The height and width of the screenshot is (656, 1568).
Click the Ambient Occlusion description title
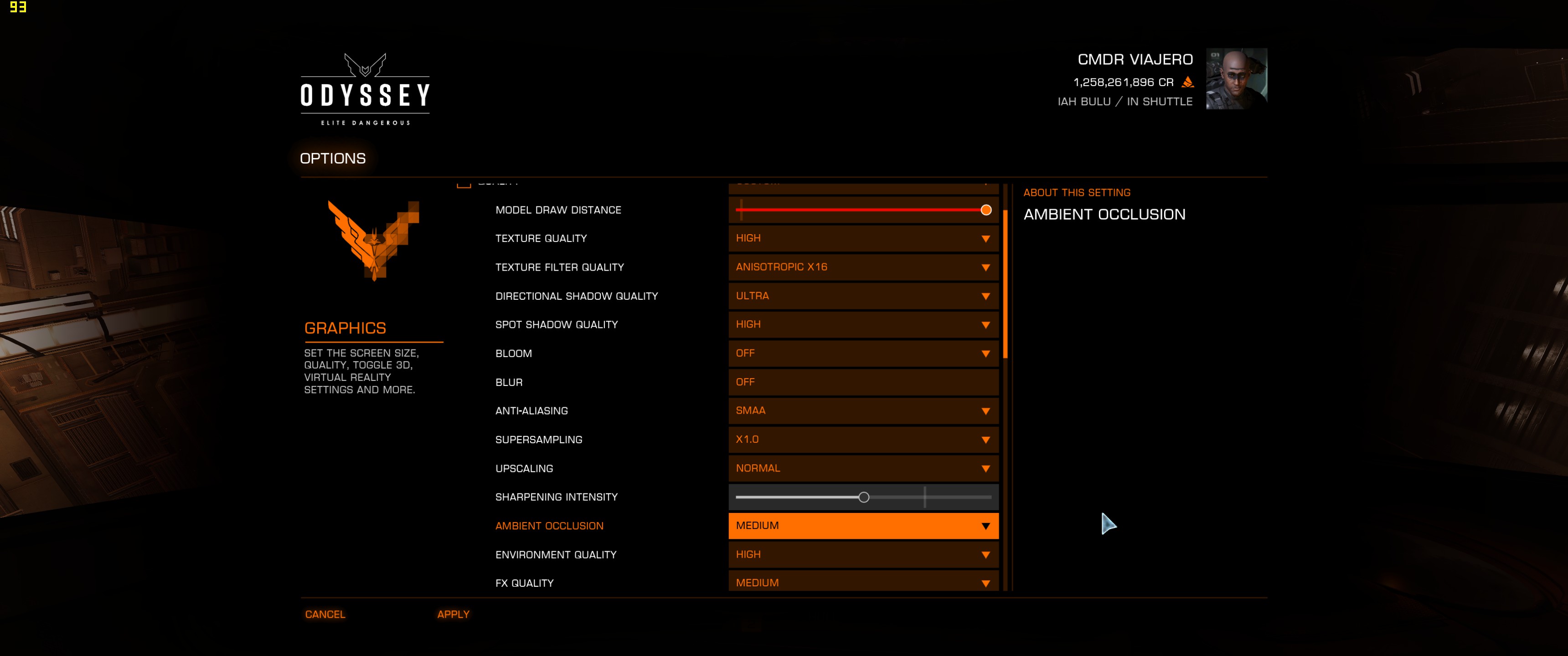tap(1104, 214)
